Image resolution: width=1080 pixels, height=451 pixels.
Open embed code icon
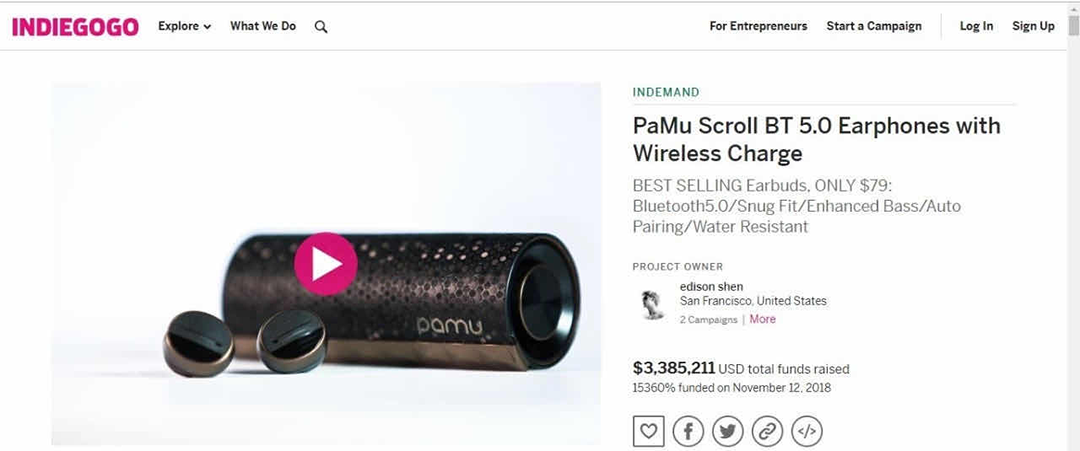pyautogui.click(x=806, y=431)
